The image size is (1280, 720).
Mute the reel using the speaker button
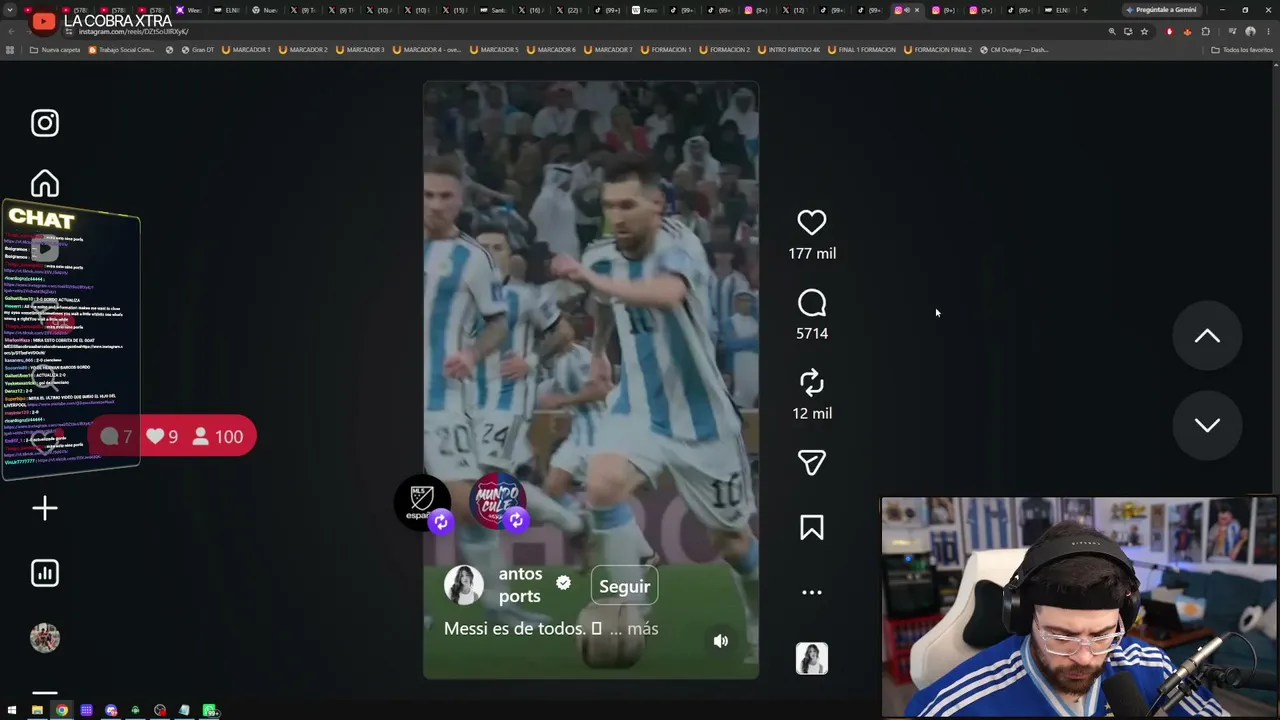click(721, 641)
